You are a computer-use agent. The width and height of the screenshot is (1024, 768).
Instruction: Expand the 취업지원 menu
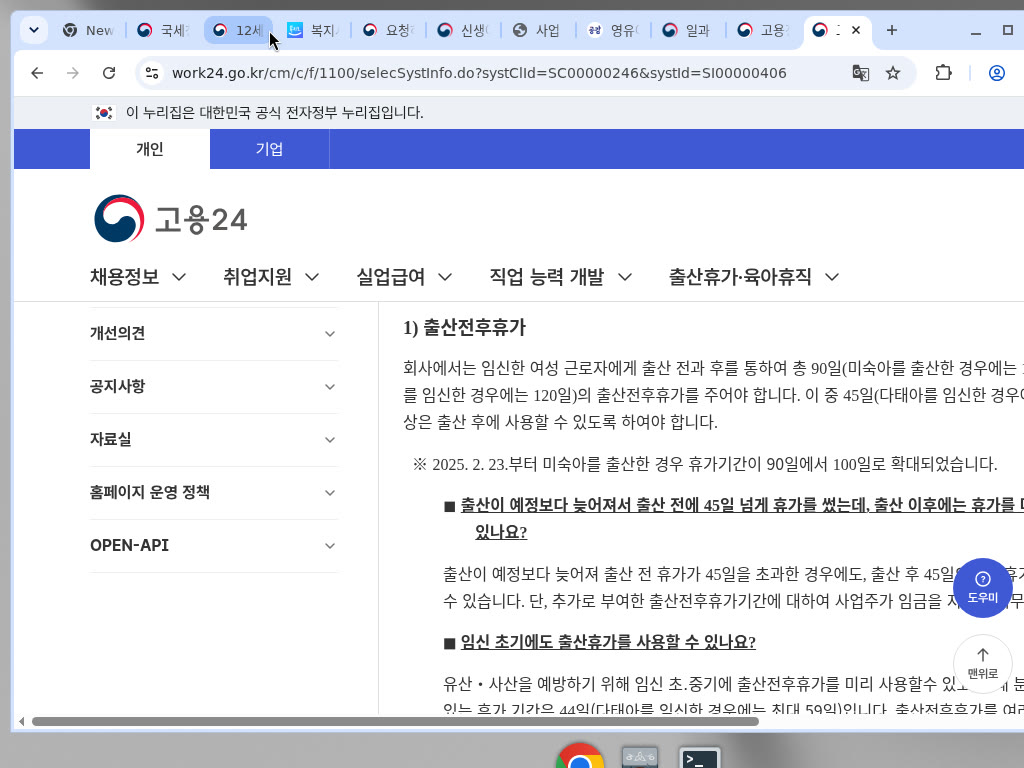tap(271, 277)
